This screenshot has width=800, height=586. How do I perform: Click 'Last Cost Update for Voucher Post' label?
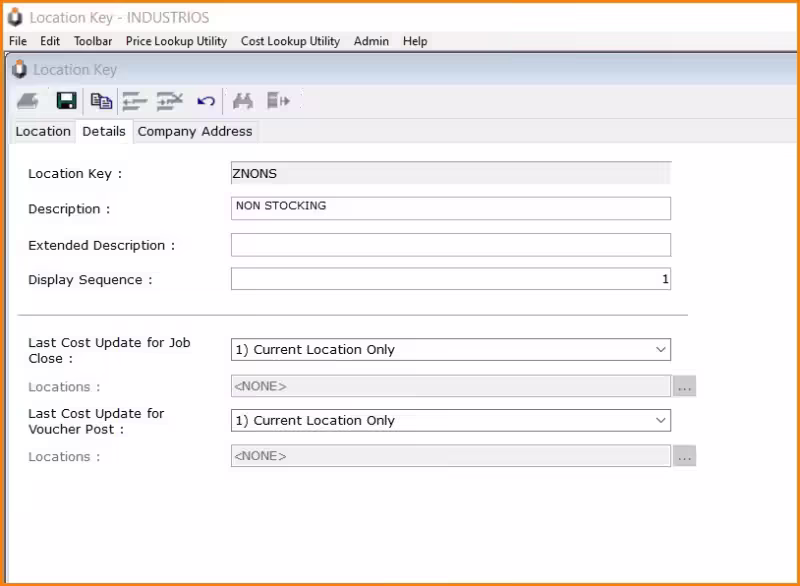[96, 421]
